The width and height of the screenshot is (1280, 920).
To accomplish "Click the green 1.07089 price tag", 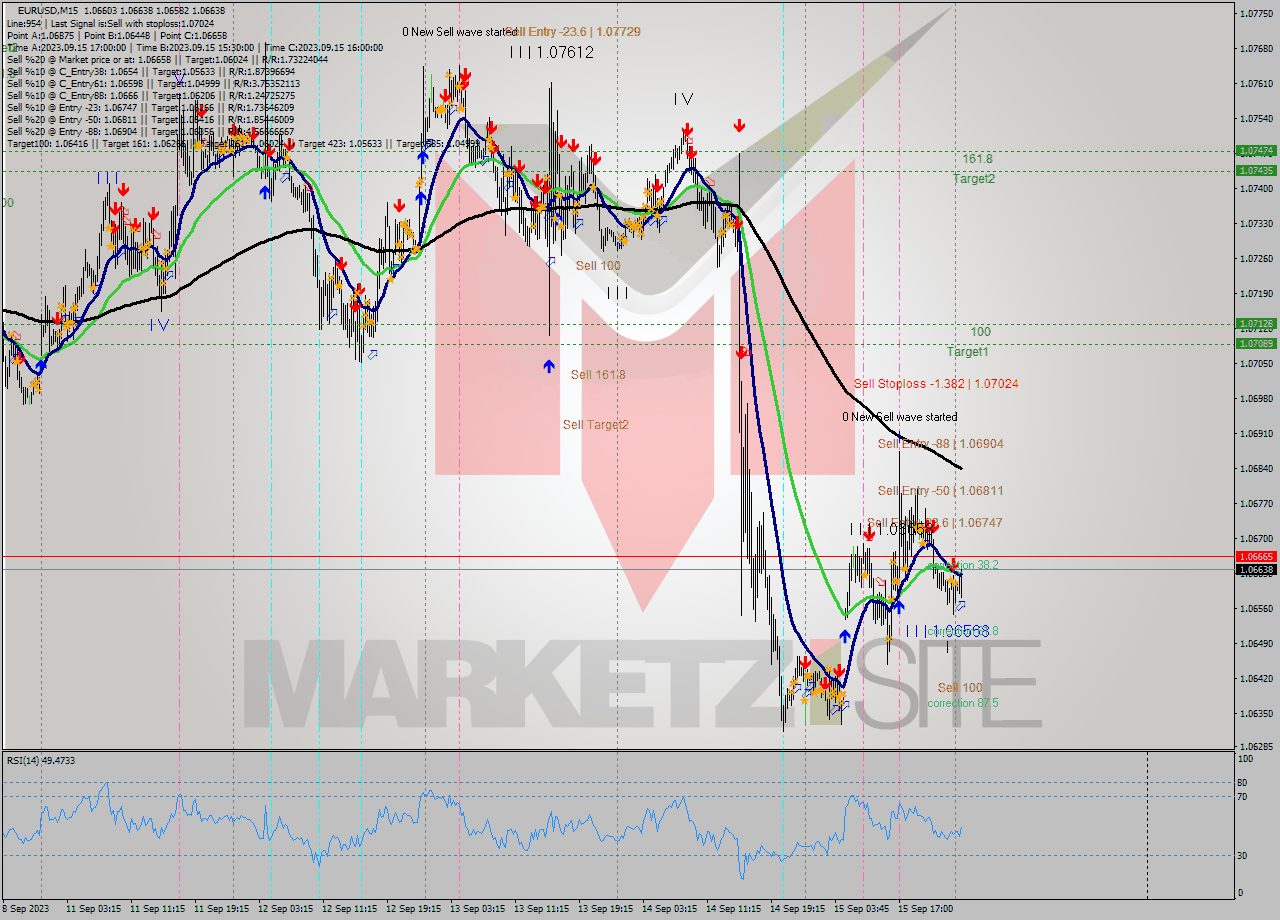I will click(1256, 344).
